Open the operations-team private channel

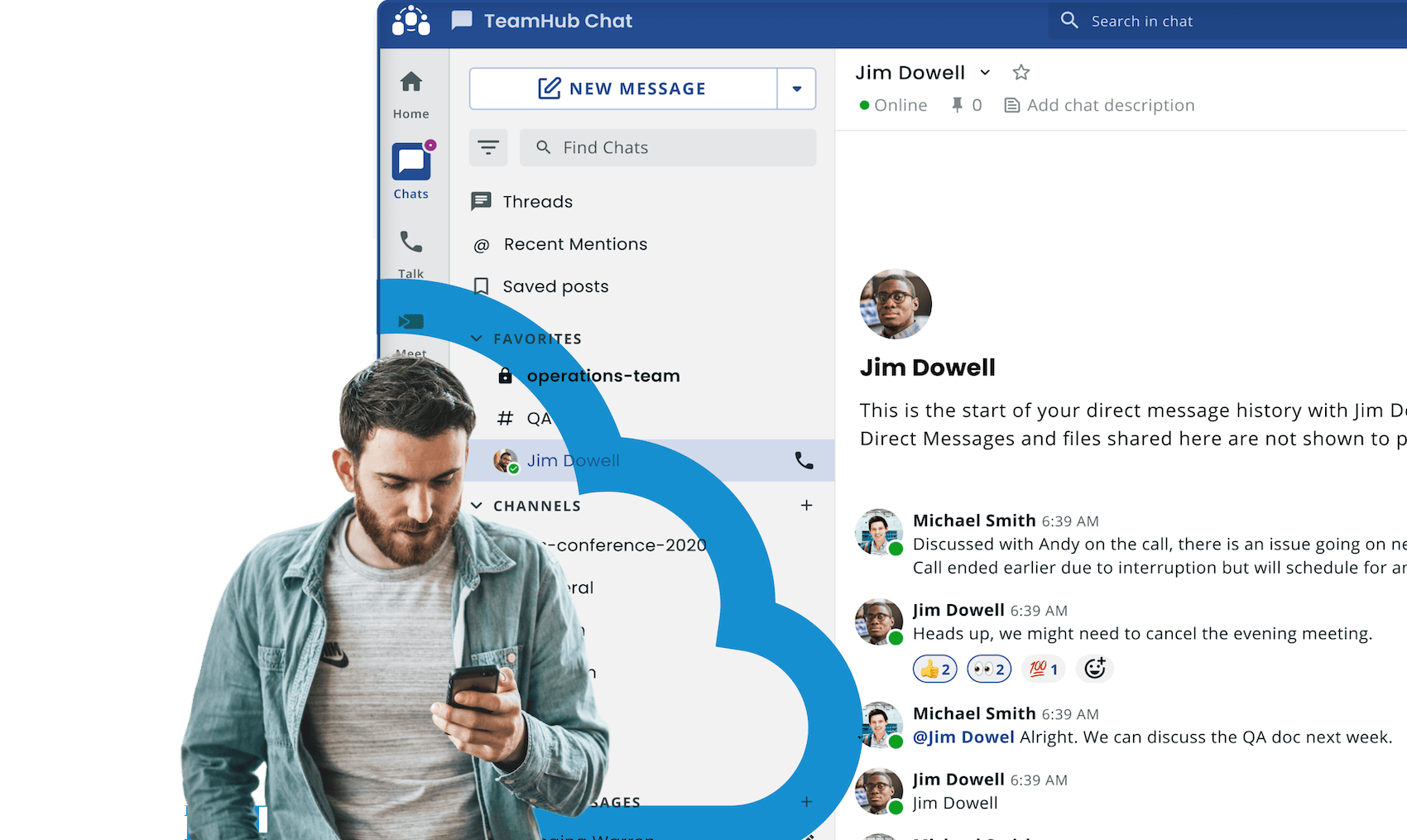589,376
